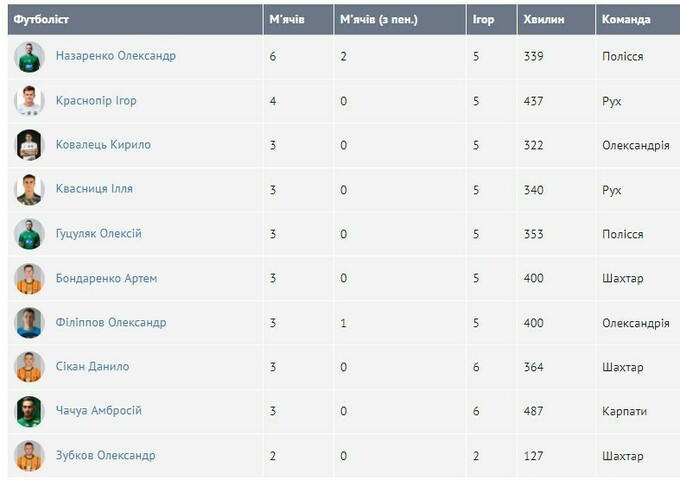The image size is (680, 480).
Task: Sort table by Хвилин column
Action: (541, 20)
